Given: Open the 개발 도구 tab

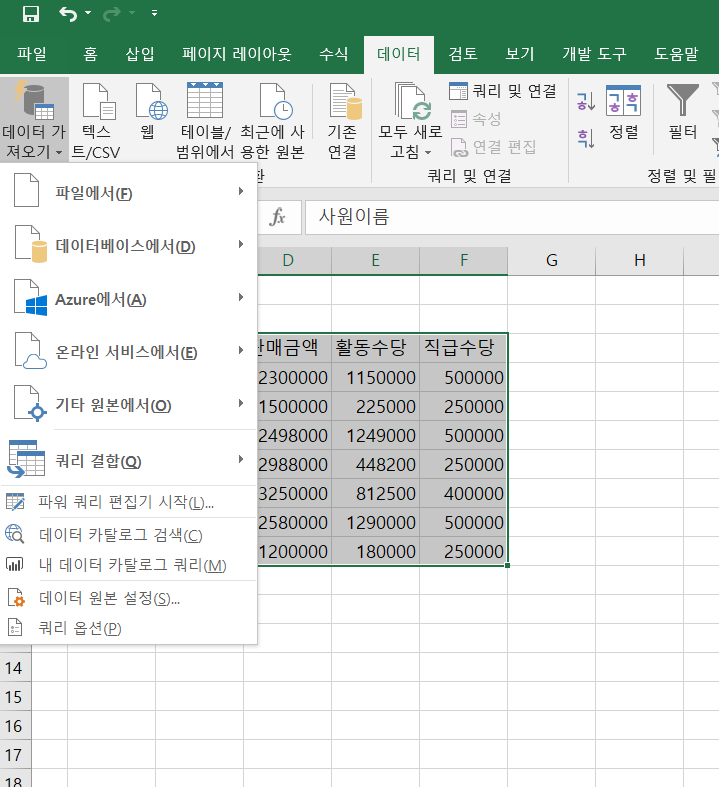Looking at the screenshot, I should (594, 54).
